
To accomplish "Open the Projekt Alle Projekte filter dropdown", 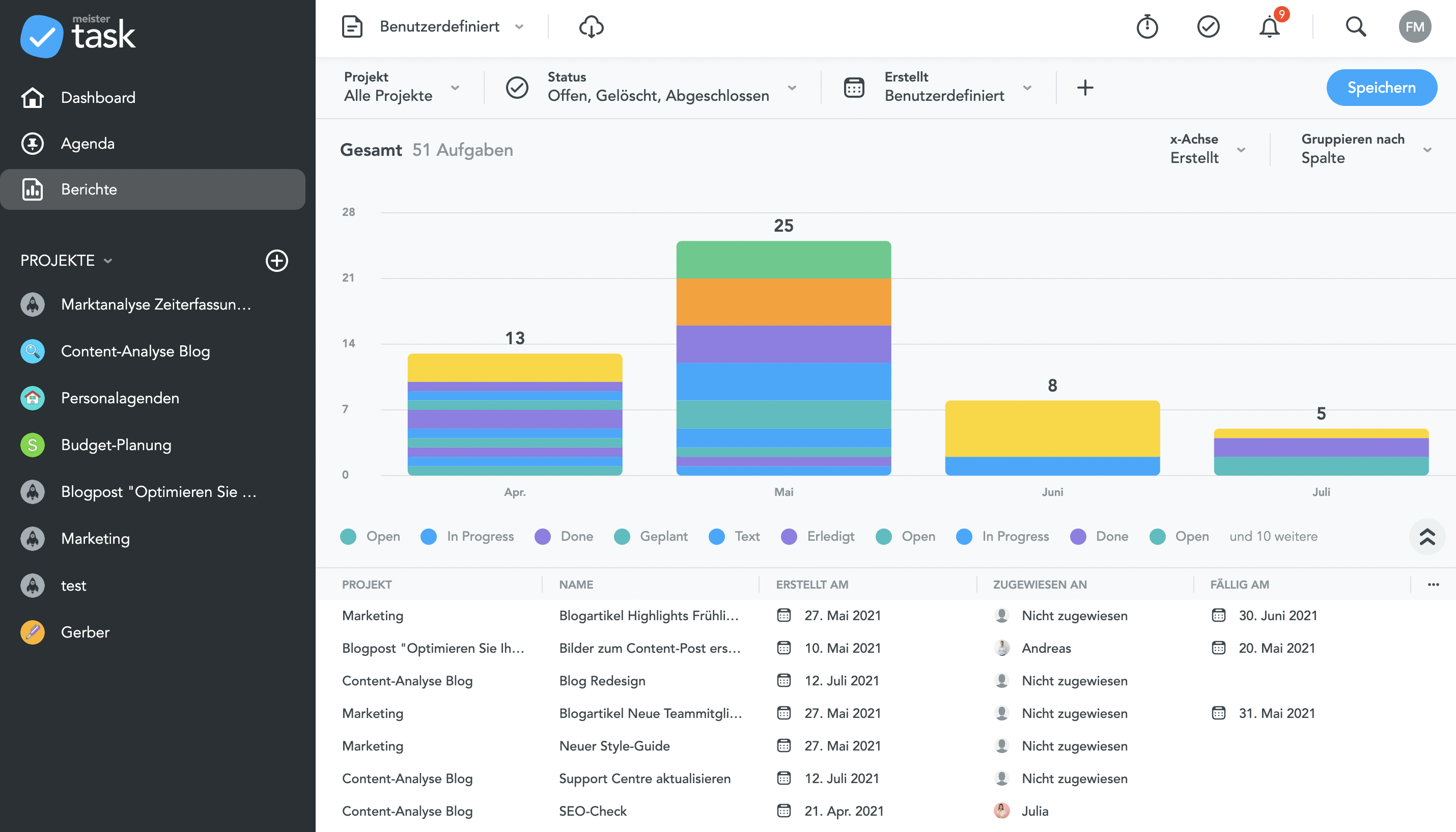I will [402, 87].
